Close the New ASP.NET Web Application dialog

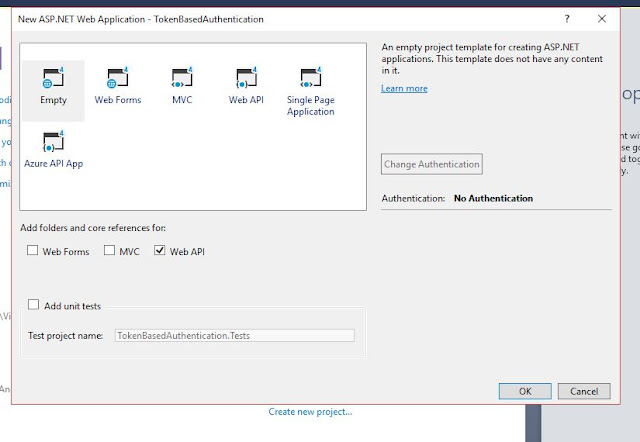tap(602, 19)
